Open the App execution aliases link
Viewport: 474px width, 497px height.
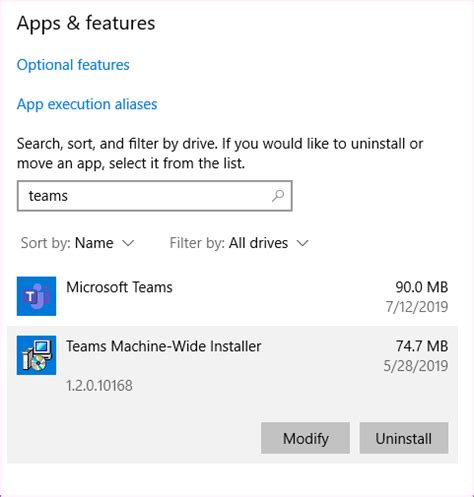(x=87, y=104)
